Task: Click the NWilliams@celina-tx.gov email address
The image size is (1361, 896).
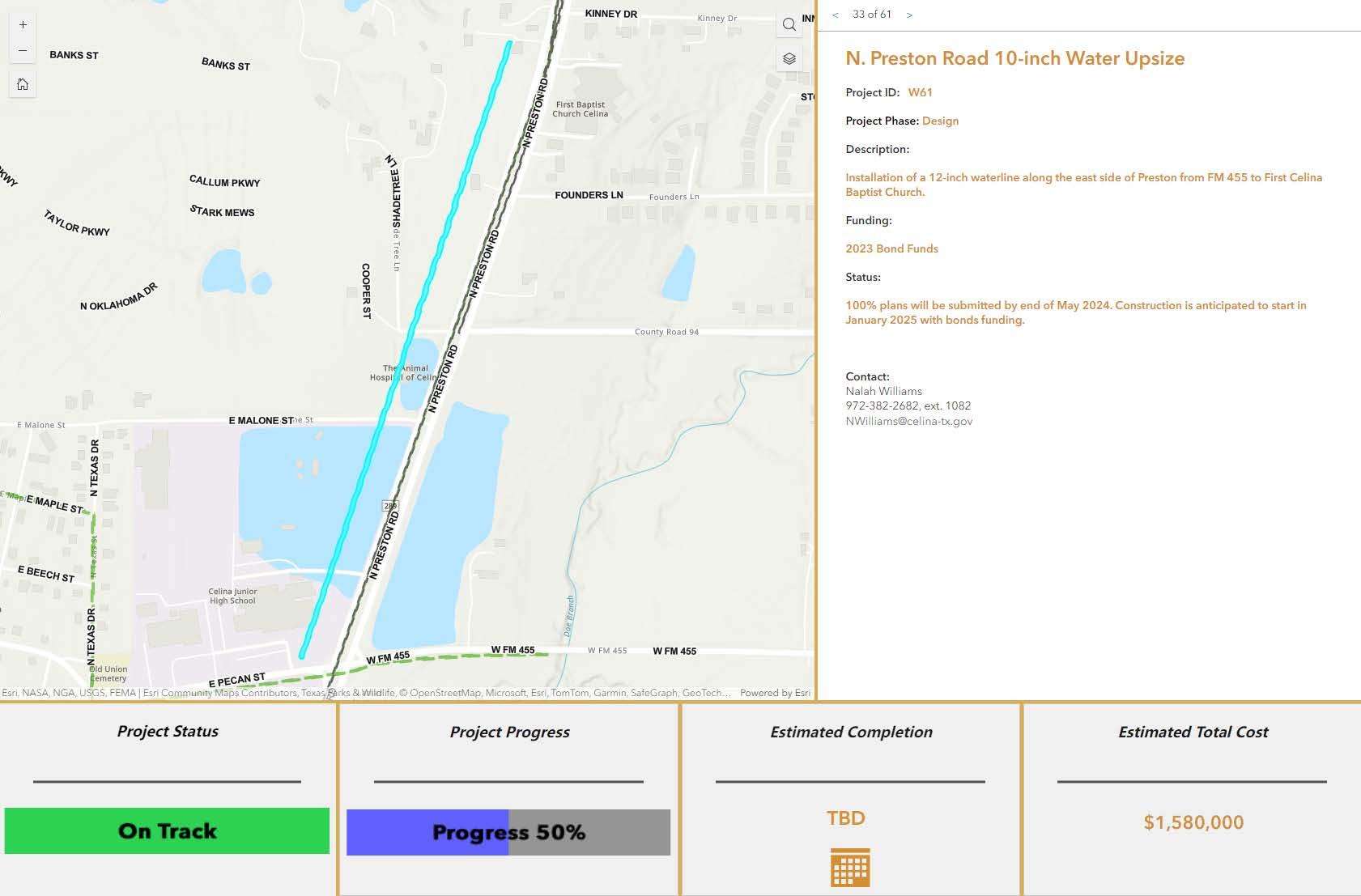Action: pos(908,421)
